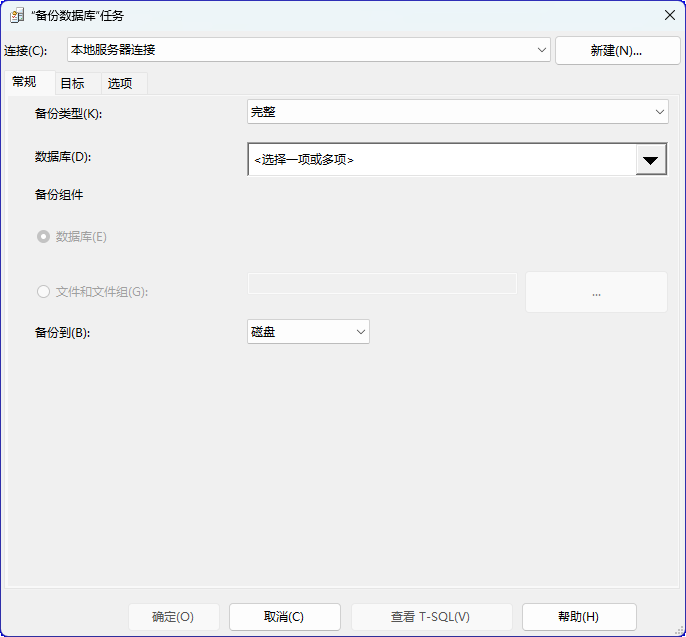Image resolution: width=686 pixels, height=637 pixels.
Task: Select the 数据库(E) radio button
Action: (x=43, y=237)
